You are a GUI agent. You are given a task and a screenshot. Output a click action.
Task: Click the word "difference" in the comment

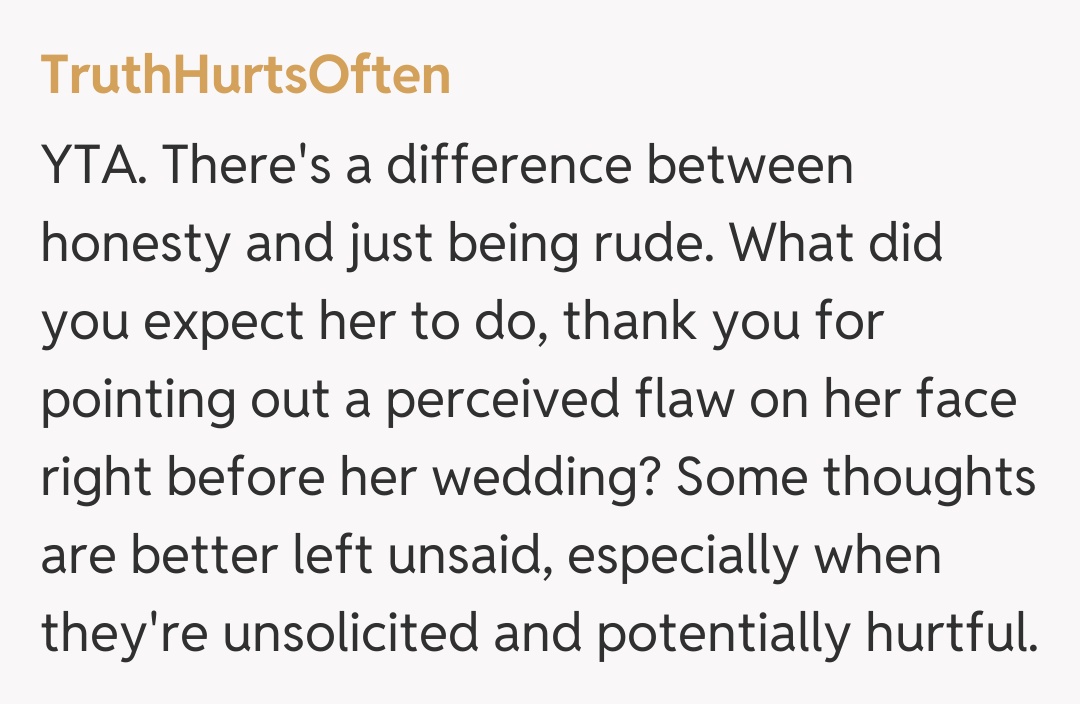(509, 166)
